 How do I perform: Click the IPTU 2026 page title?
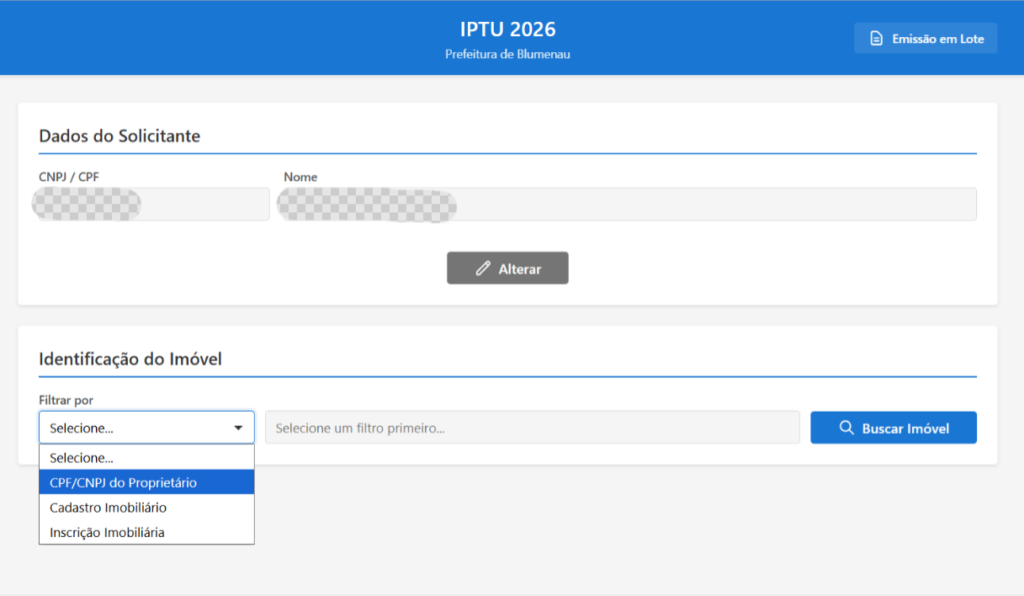pyautogui.click(x=507, y=29)
